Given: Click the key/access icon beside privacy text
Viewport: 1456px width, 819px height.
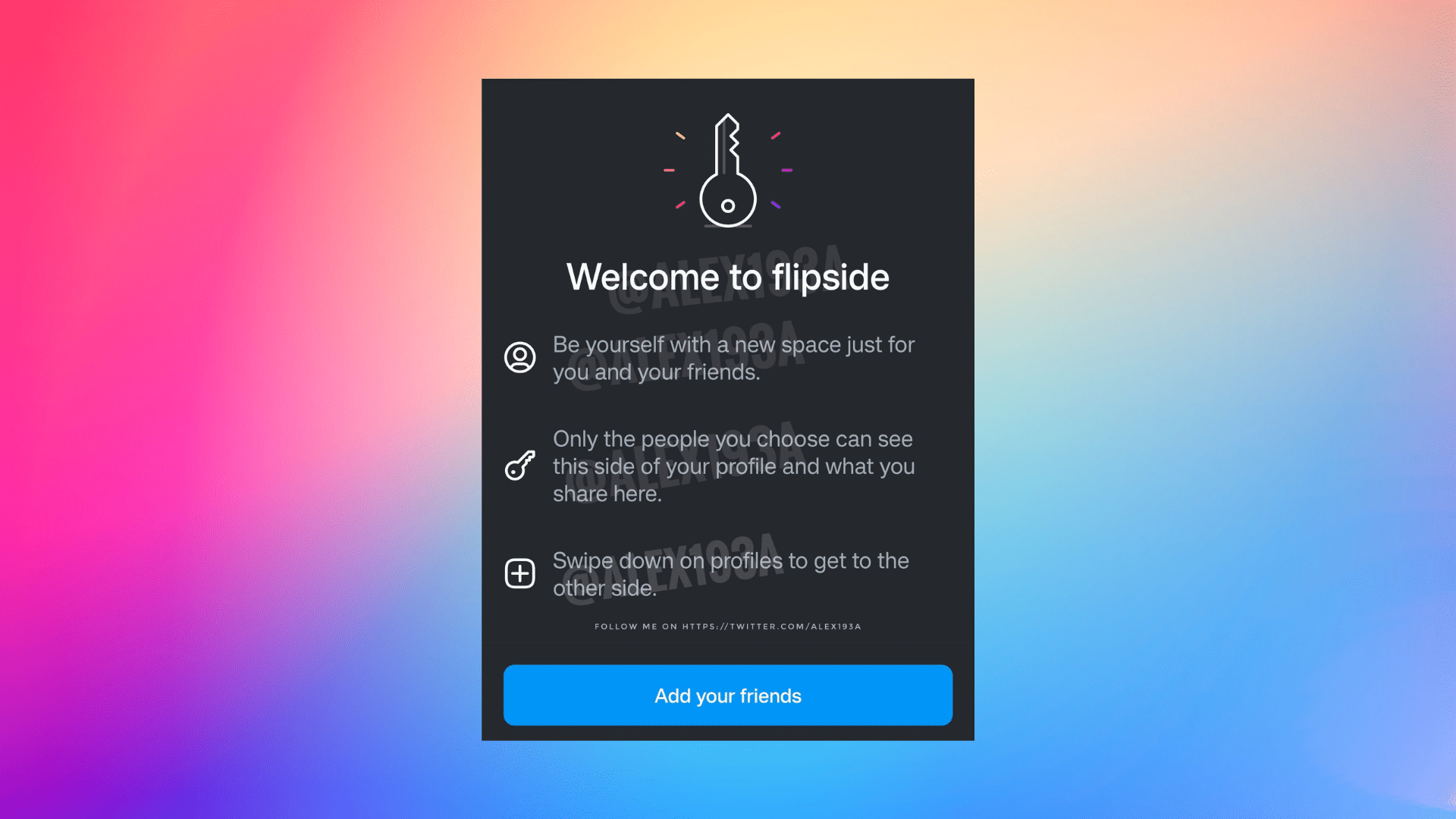Looking at the screenshot, I should pos(519,465).
